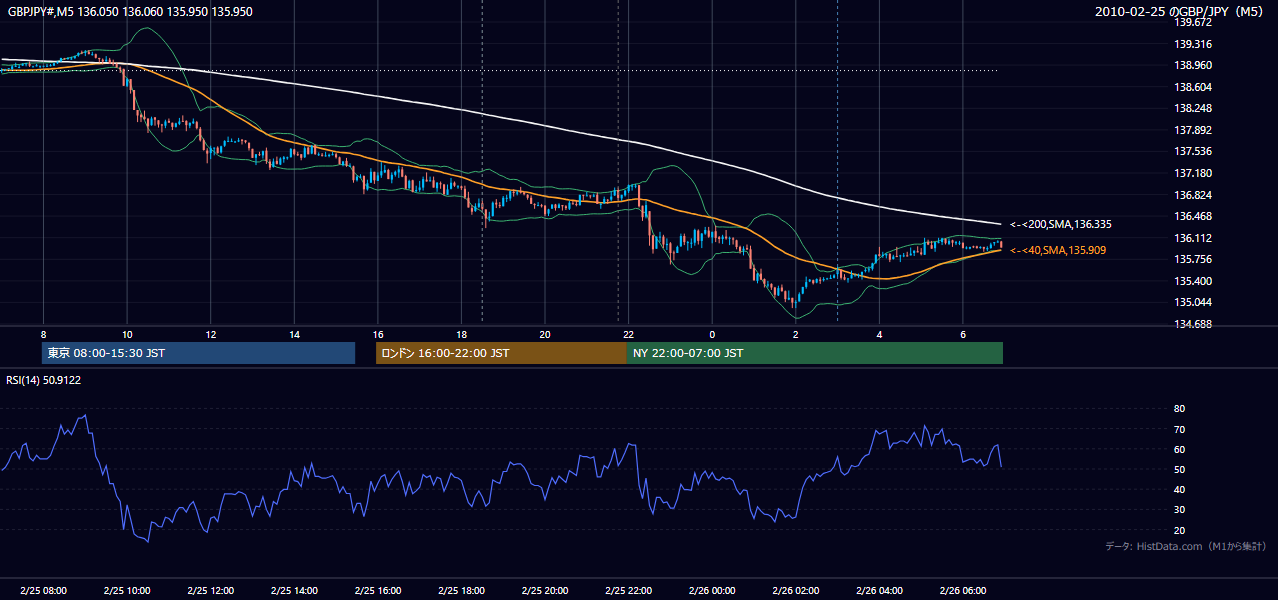Click the 136.468 price axis label
Screen dimensions: 1278x600
coord(1194,216)
